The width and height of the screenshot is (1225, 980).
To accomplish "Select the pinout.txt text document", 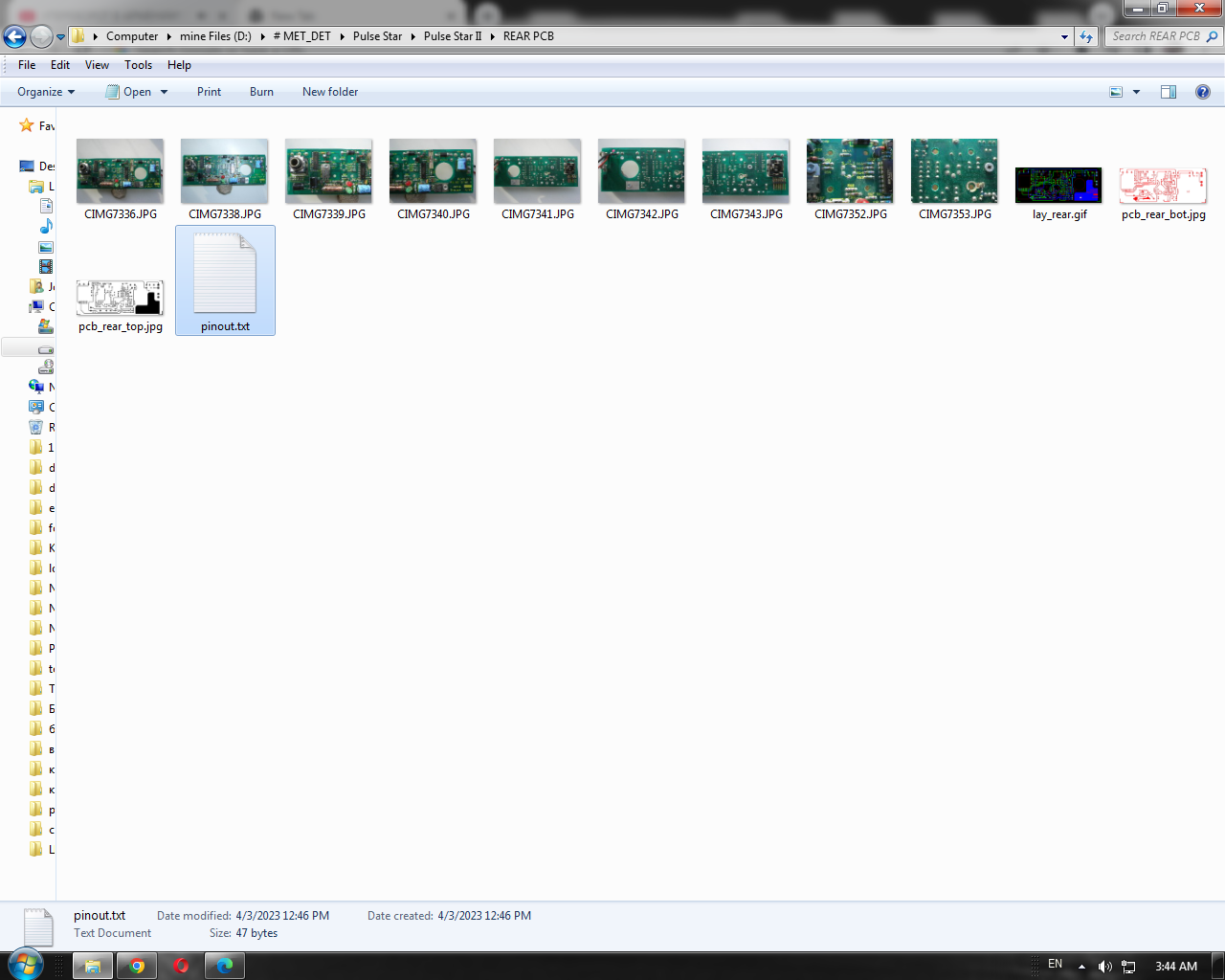I will click(225, 280).
